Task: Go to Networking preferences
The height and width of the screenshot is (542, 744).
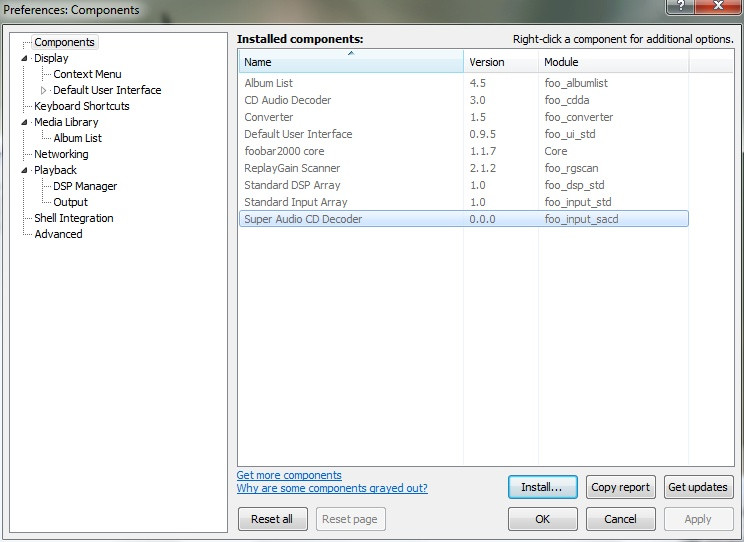Action: coord(61,154)
